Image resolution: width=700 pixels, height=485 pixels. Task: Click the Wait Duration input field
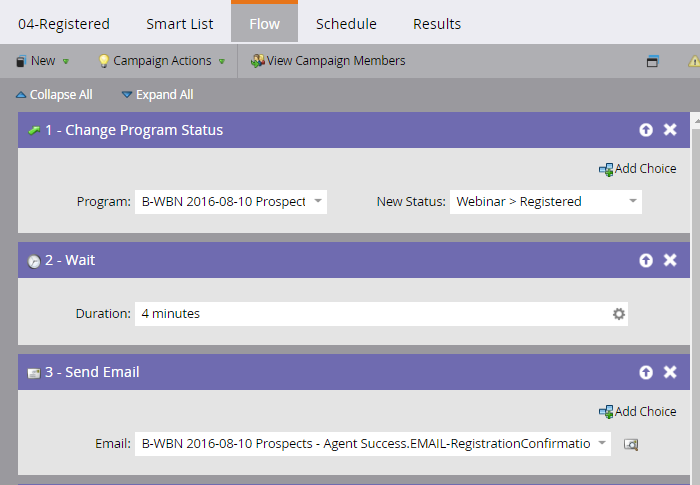point(370,314)
